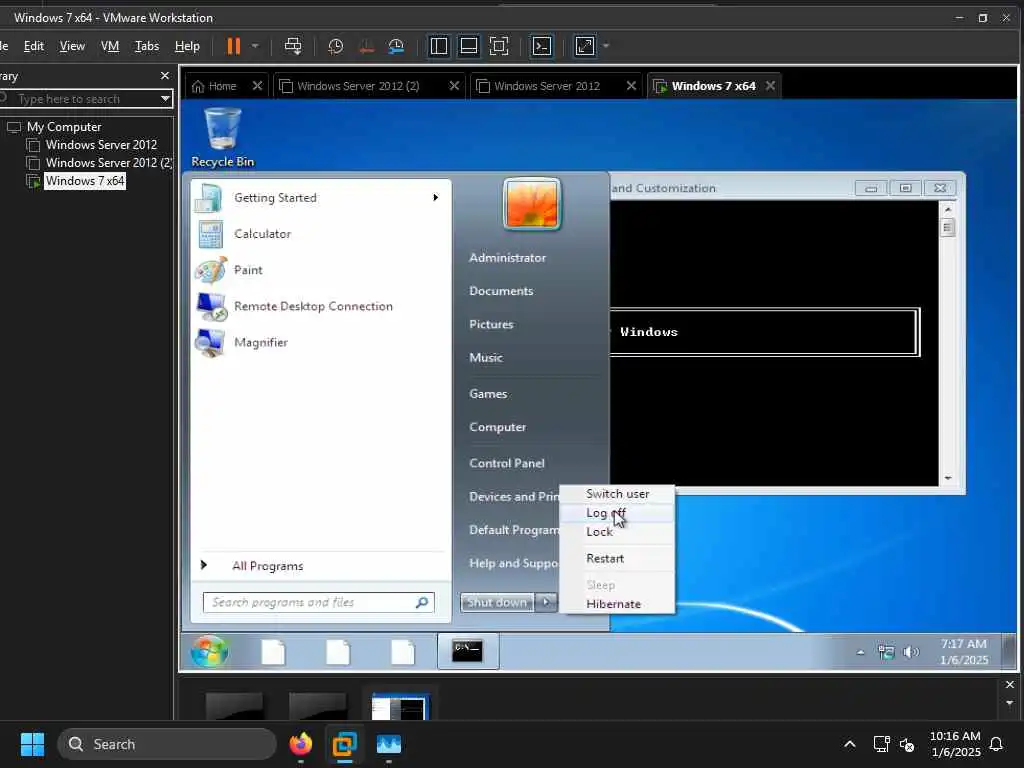The width and height of the screenshot is (1024, 768).
Task: Close the library panel
Action: [x=165, y=76]
